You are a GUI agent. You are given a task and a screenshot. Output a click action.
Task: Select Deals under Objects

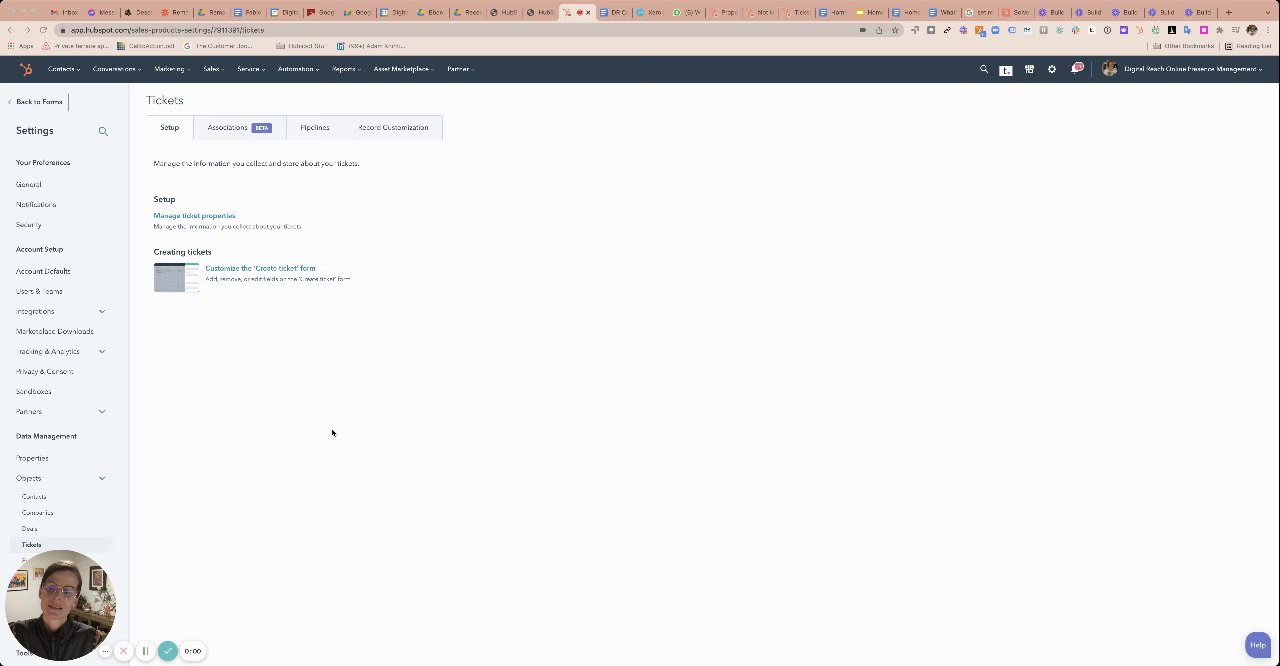(30, 529)
